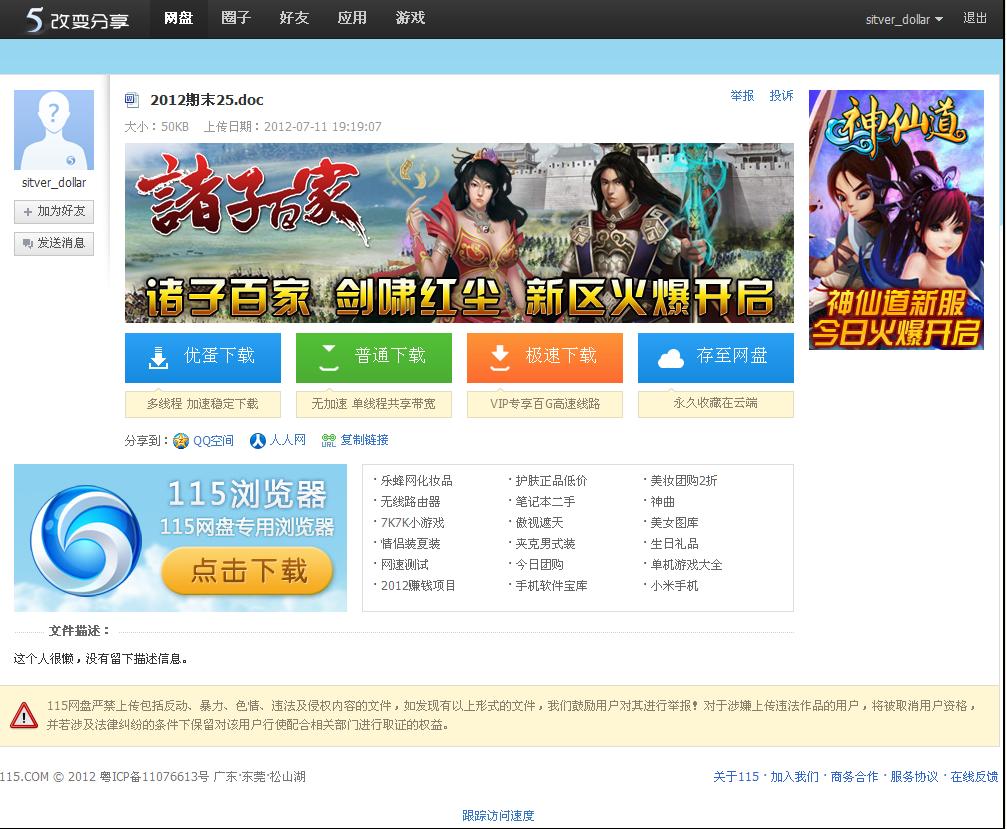1007x829 pixels.
Task: Open the 游戏 tab
Action: [410, 19]
